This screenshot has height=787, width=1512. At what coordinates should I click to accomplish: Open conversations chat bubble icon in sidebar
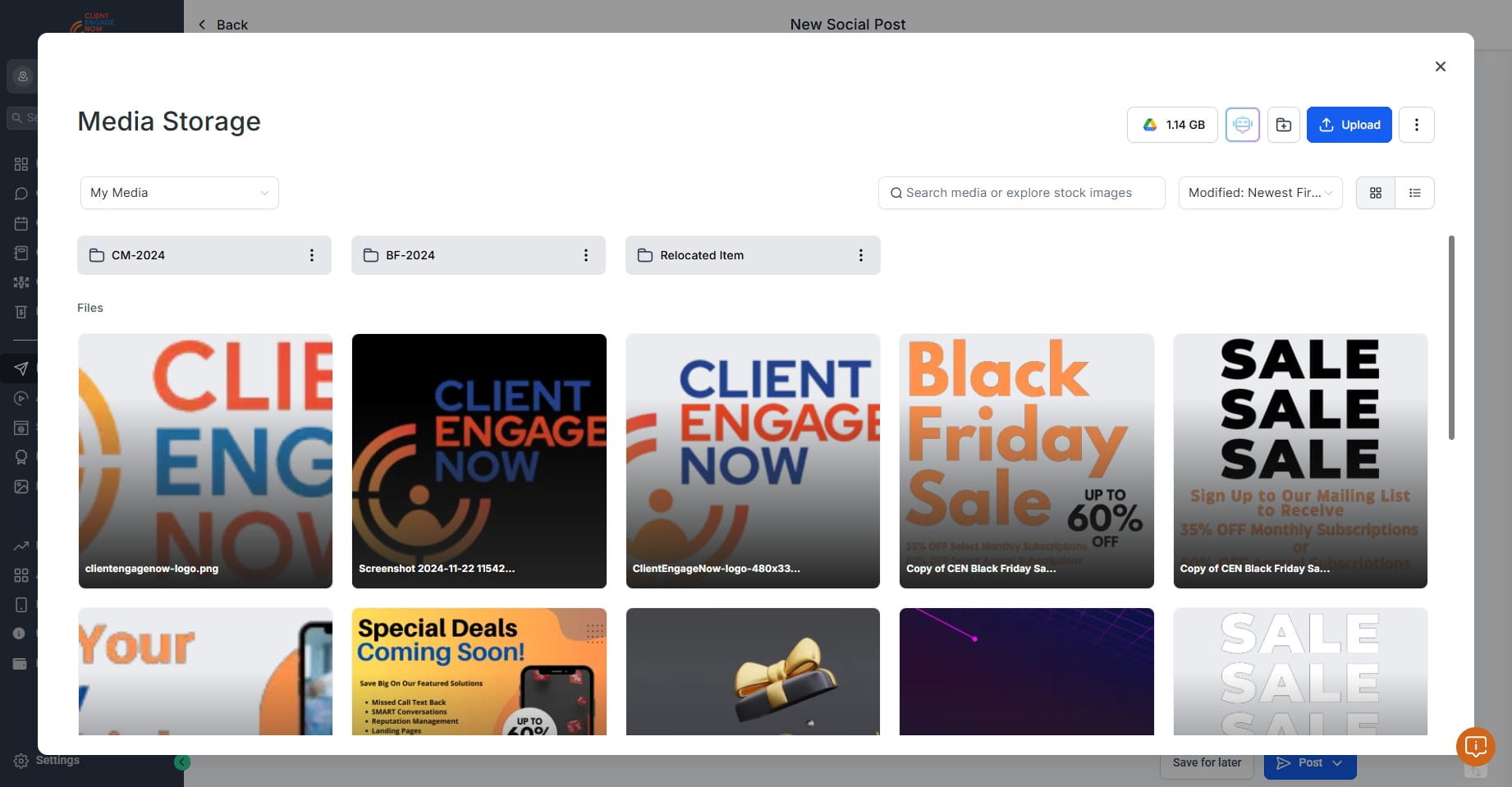[x=21, y=194]
